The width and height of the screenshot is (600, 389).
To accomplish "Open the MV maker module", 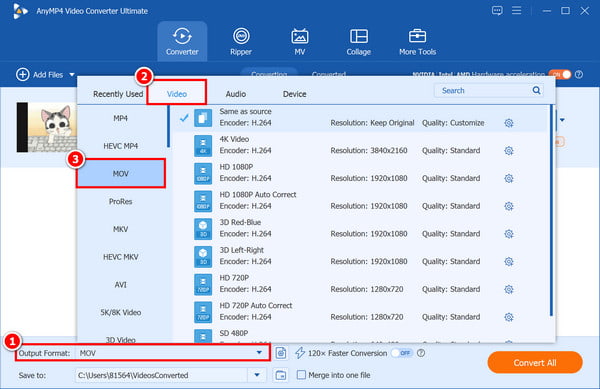I will coord(300,41).
